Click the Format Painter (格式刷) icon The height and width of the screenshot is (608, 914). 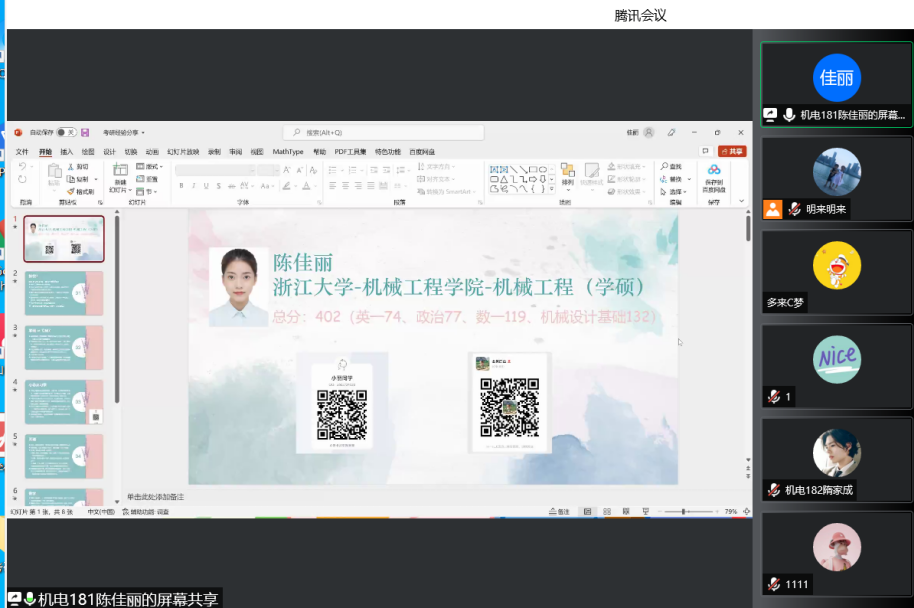pyautogui.click(x=72, y=191)
